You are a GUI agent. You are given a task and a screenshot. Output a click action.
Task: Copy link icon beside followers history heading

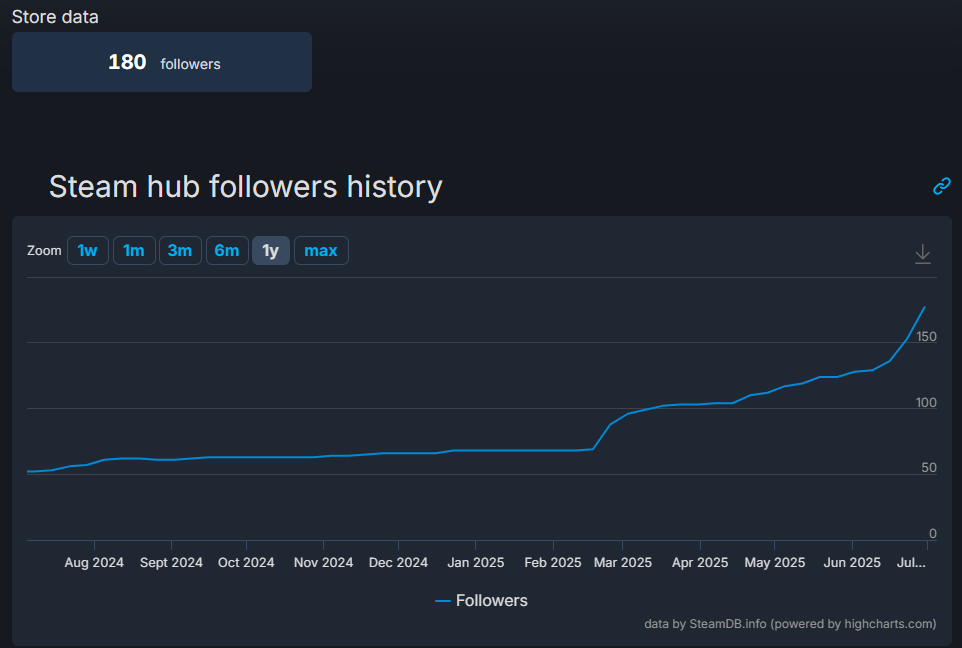pos(942,186)
